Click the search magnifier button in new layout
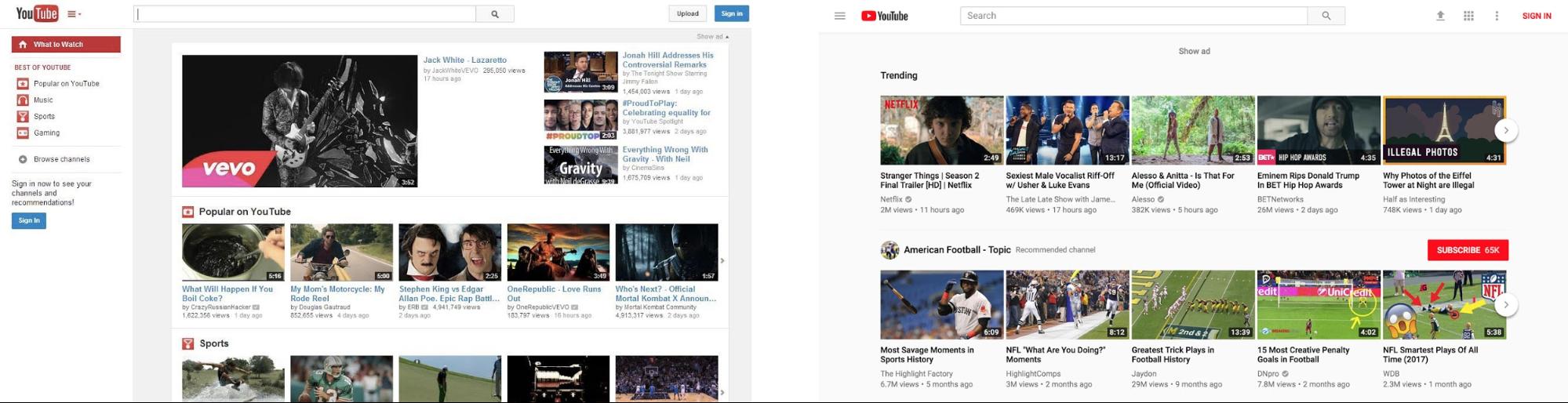The width and height of the screenshot is (1568, 403). click(1326, 16)
